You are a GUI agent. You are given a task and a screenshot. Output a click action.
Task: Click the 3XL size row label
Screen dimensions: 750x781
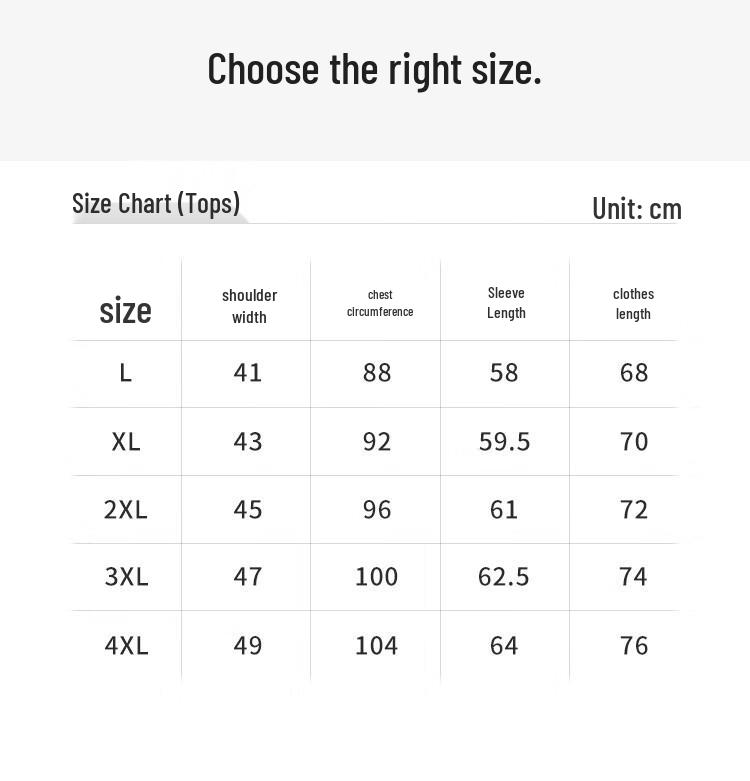126,577
